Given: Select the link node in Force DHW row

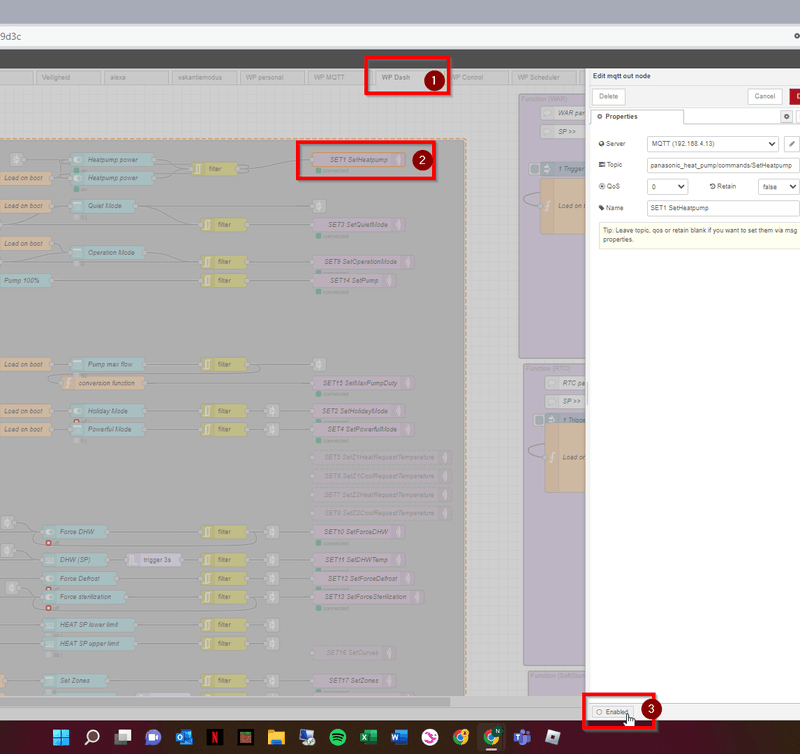Looking at the screenshot, I should [x=272, y=532].
